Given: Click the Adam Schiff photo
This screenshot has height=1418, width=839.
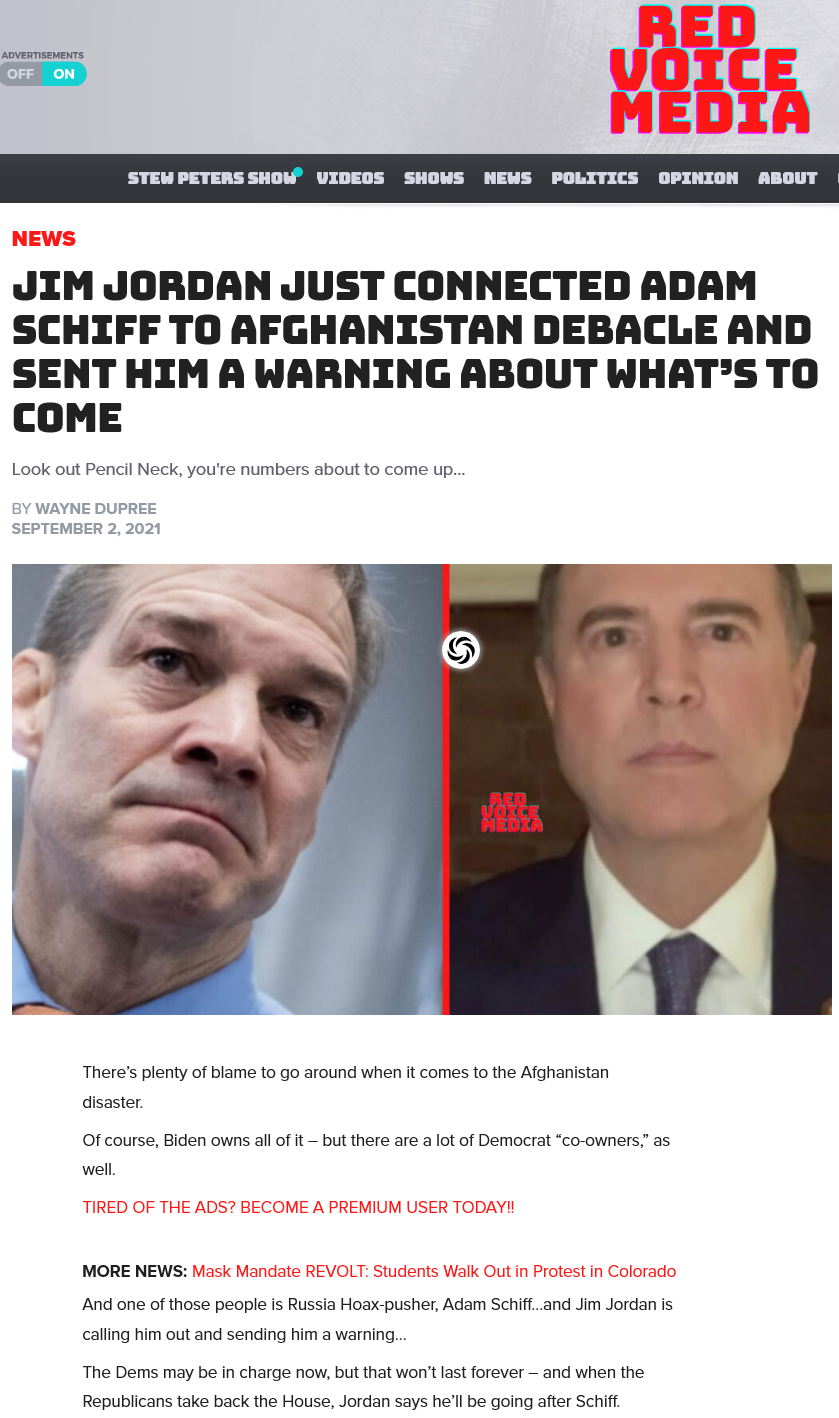Looking at the screenshot, I should click(x=640, y=789).
